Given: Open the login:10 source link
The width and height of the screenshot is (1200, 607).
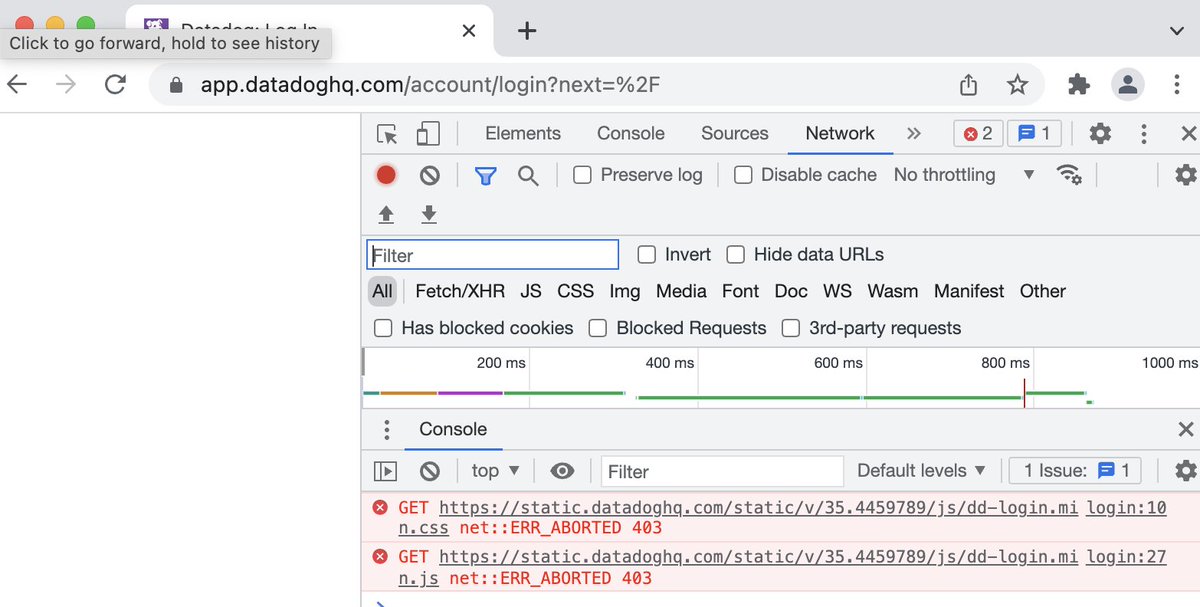Looking at the screenshot, I should coord(1127,508).
